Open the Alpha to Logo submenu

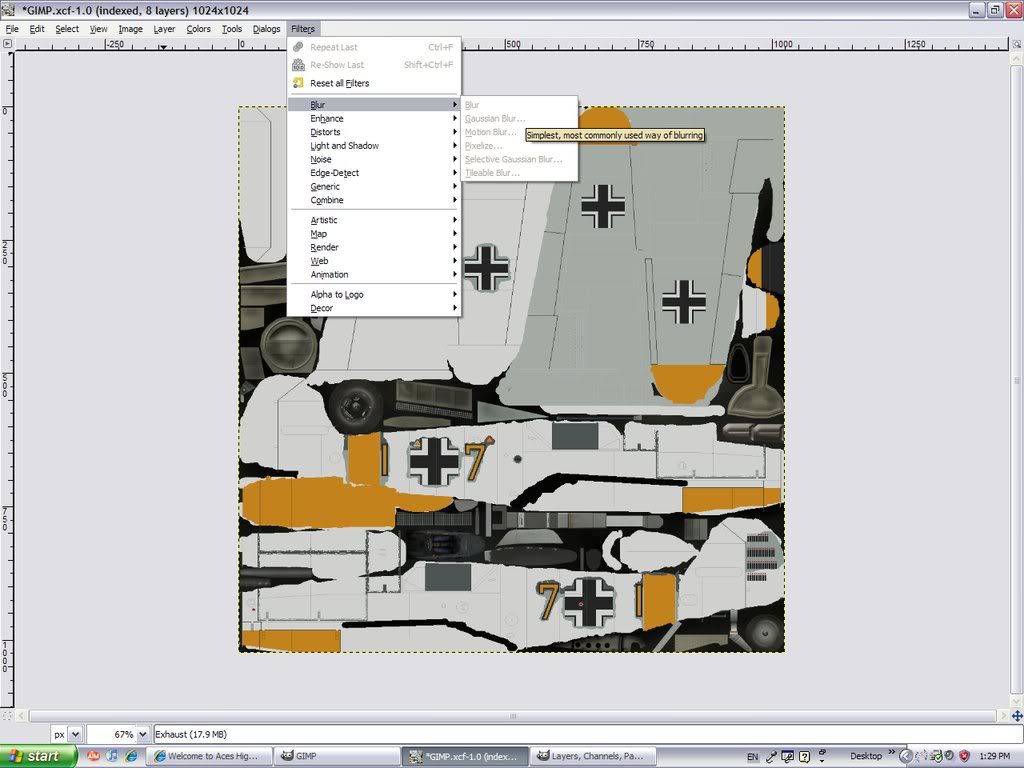click(x=374, y=295)
